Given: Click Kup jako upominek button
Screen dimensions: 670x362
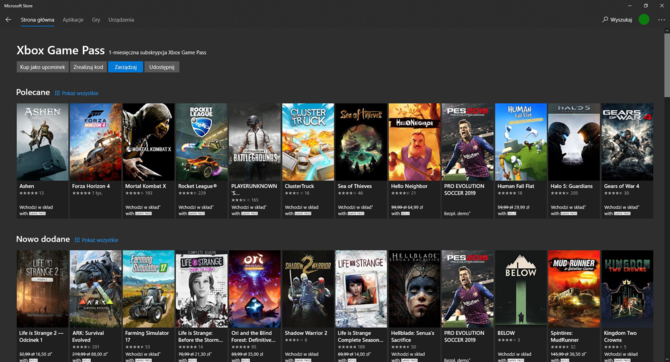Looking at the screenshot, I should point(42,67).
